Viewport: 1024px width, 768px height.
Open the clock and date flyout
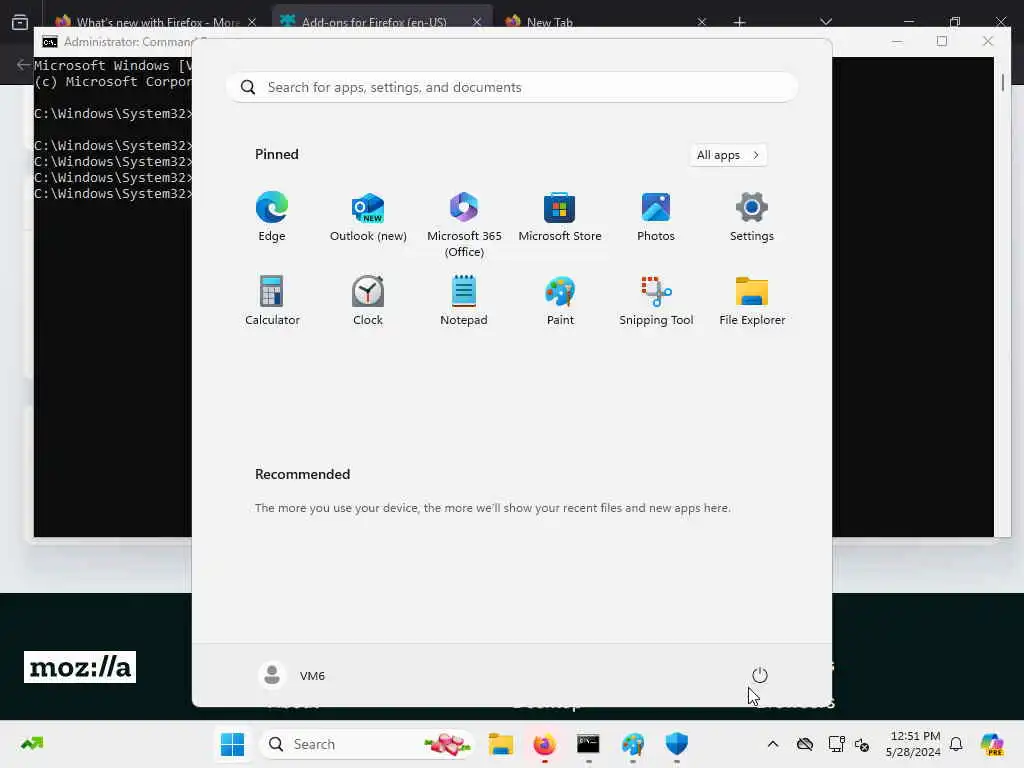click(913, 744)
